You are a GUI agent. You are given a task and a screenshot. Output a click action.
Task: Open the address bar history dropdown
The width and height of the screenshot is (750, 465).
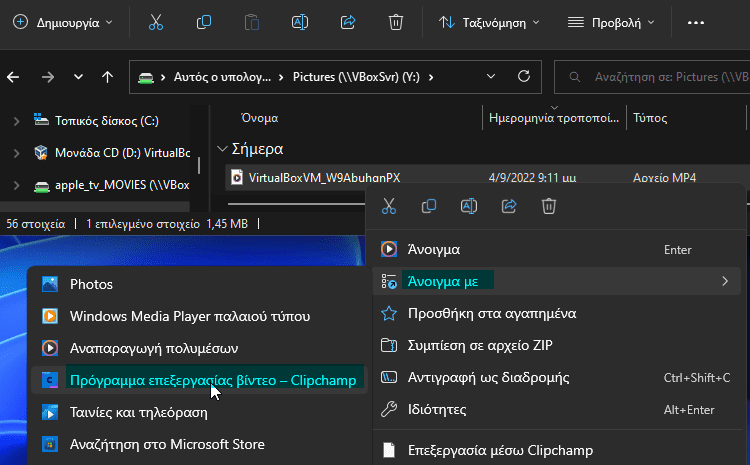pyautogui.click(x=491, y=77)
